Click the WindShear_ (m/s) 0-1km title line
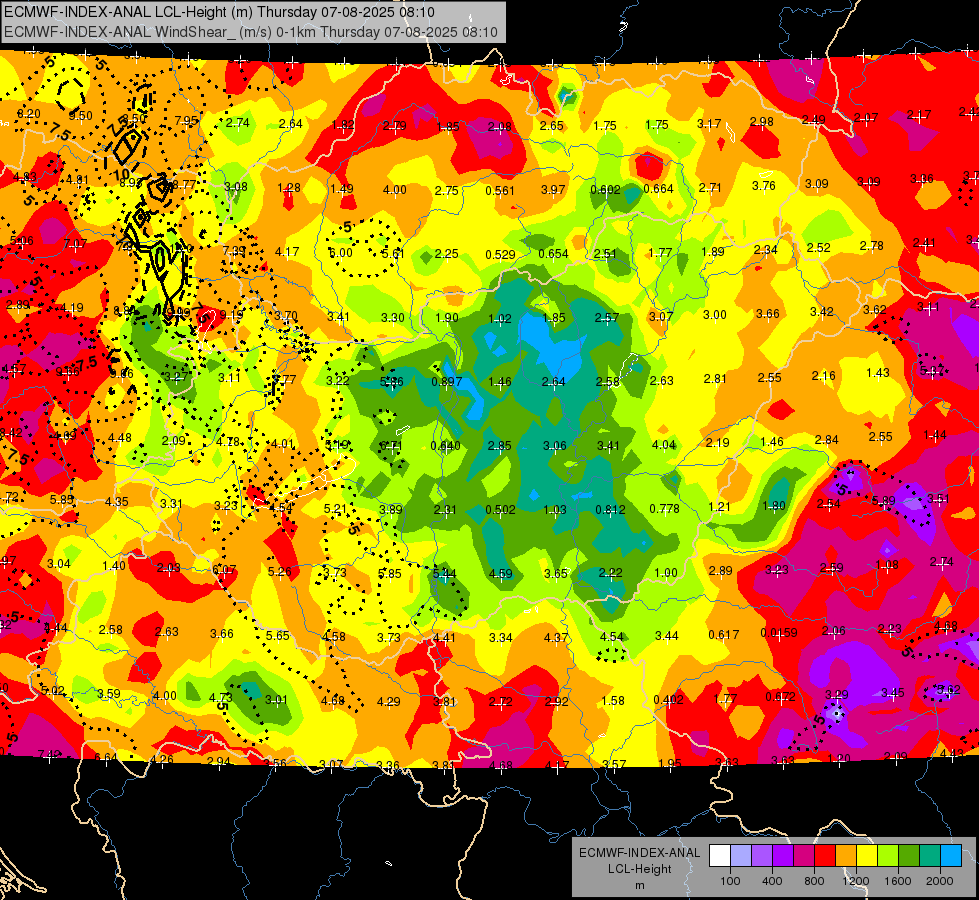This screenshot has width=979, height=900. pyautogui.click(x=251, y=32)
